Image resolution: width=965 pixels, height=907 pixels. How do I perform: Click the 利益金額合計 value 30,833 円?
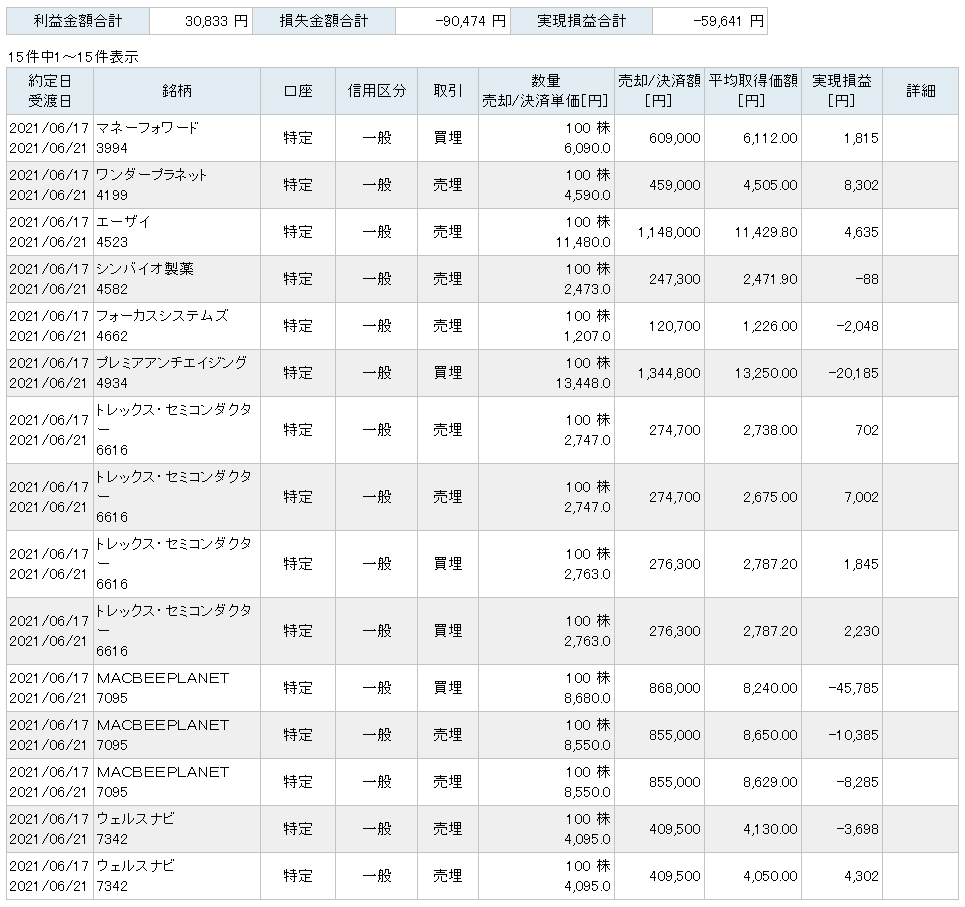click(x=217, y=22)
